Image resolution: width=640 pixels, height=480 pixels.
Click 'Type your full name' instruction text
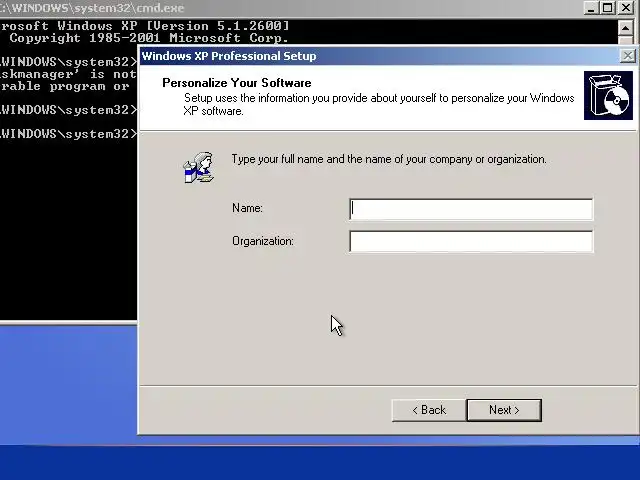point(389,159)
